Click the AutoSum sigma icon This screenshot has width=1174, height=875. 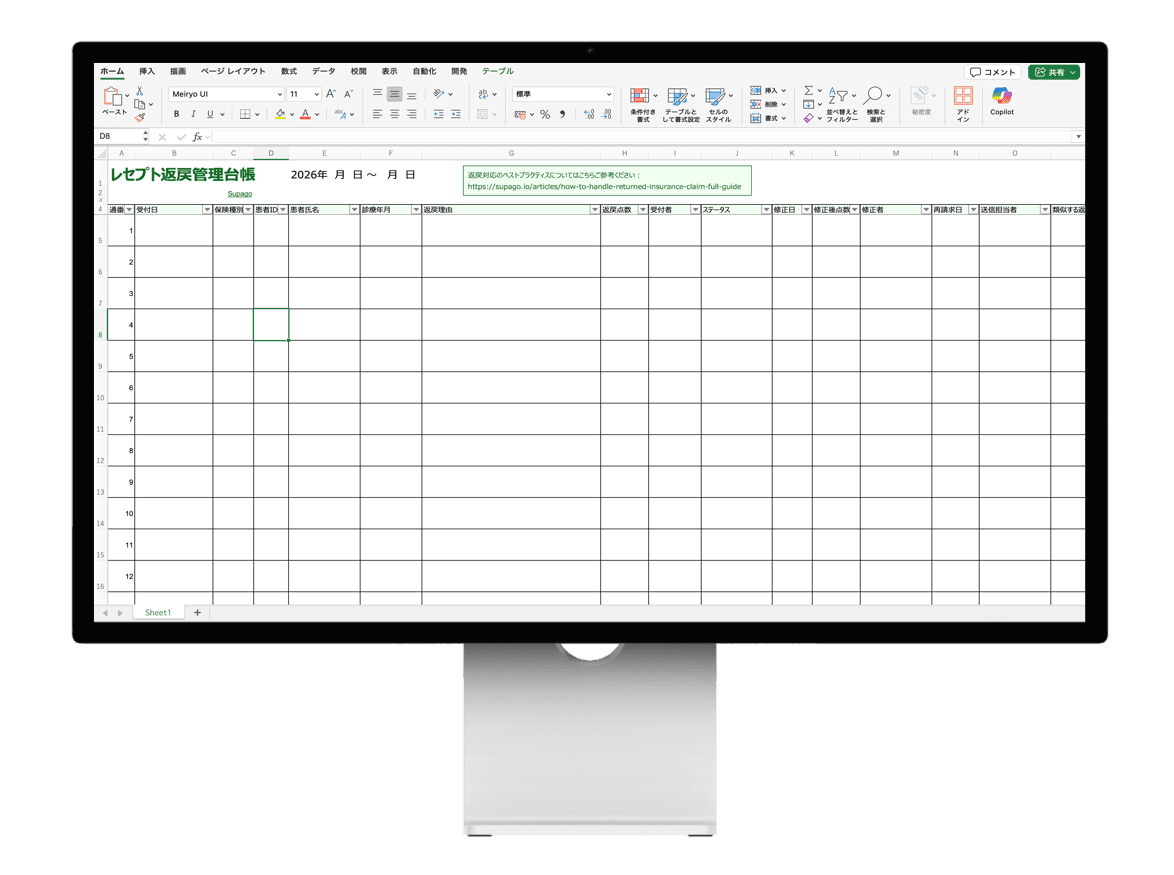pos(808,91)
